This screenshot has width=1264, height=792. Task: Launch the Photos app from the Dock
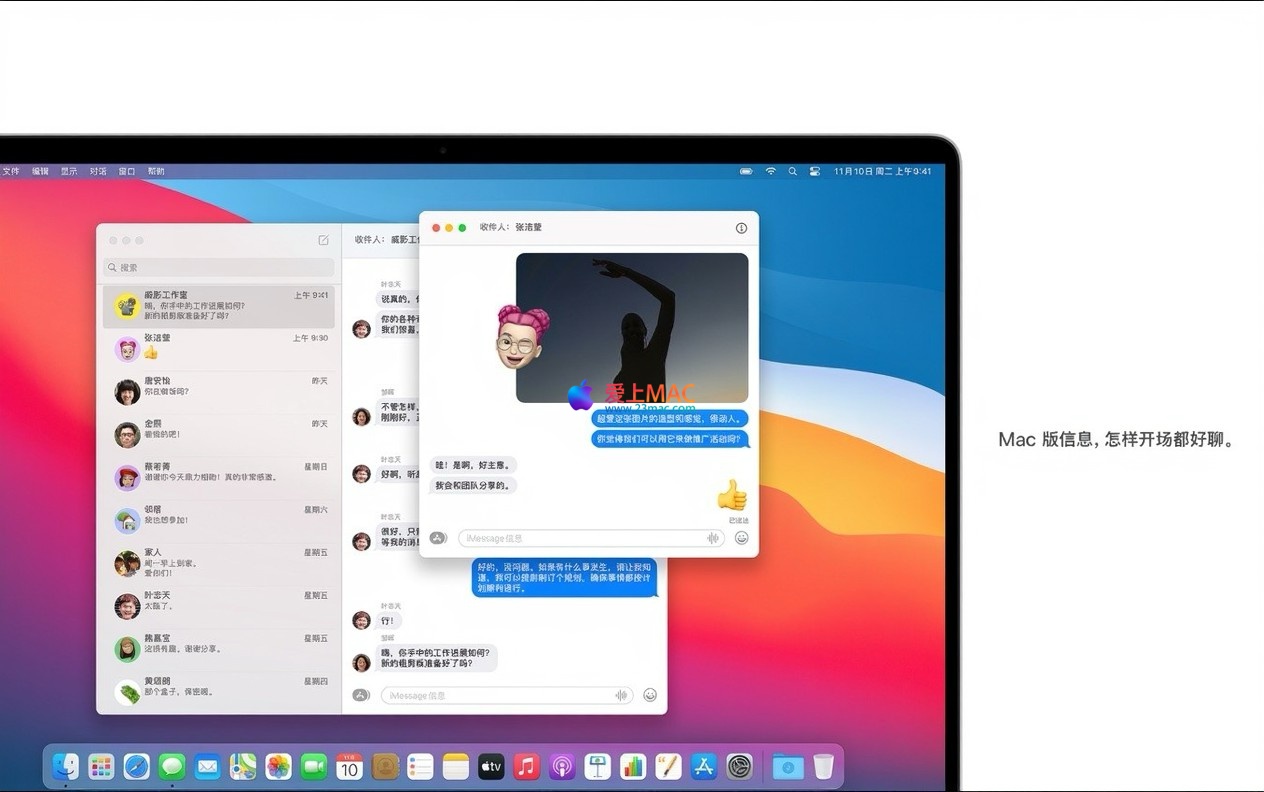tap(279, 767)
